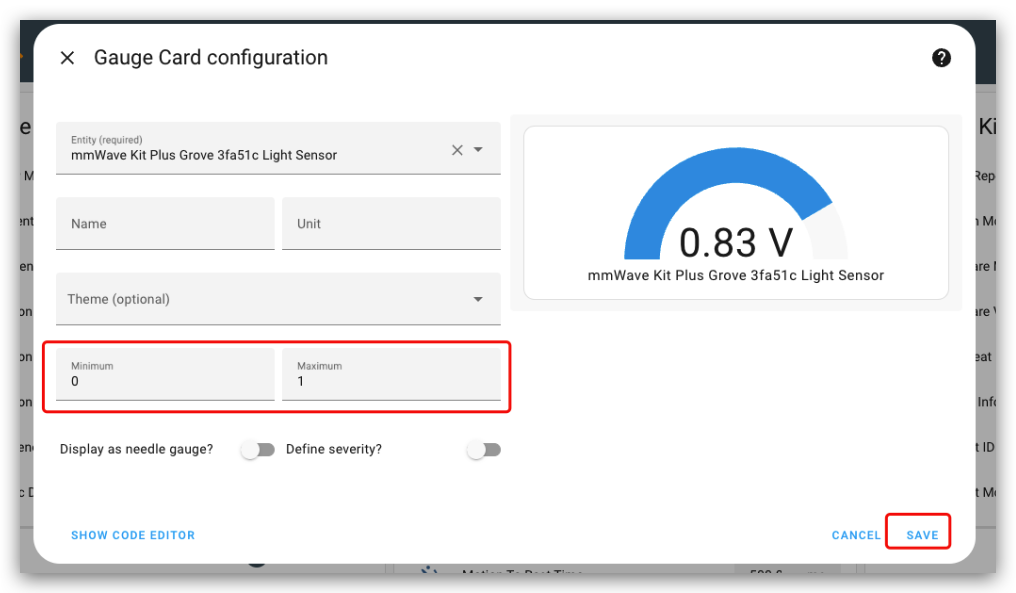Save the gauge card configuration
The image size is (1016, 593).
922,535
